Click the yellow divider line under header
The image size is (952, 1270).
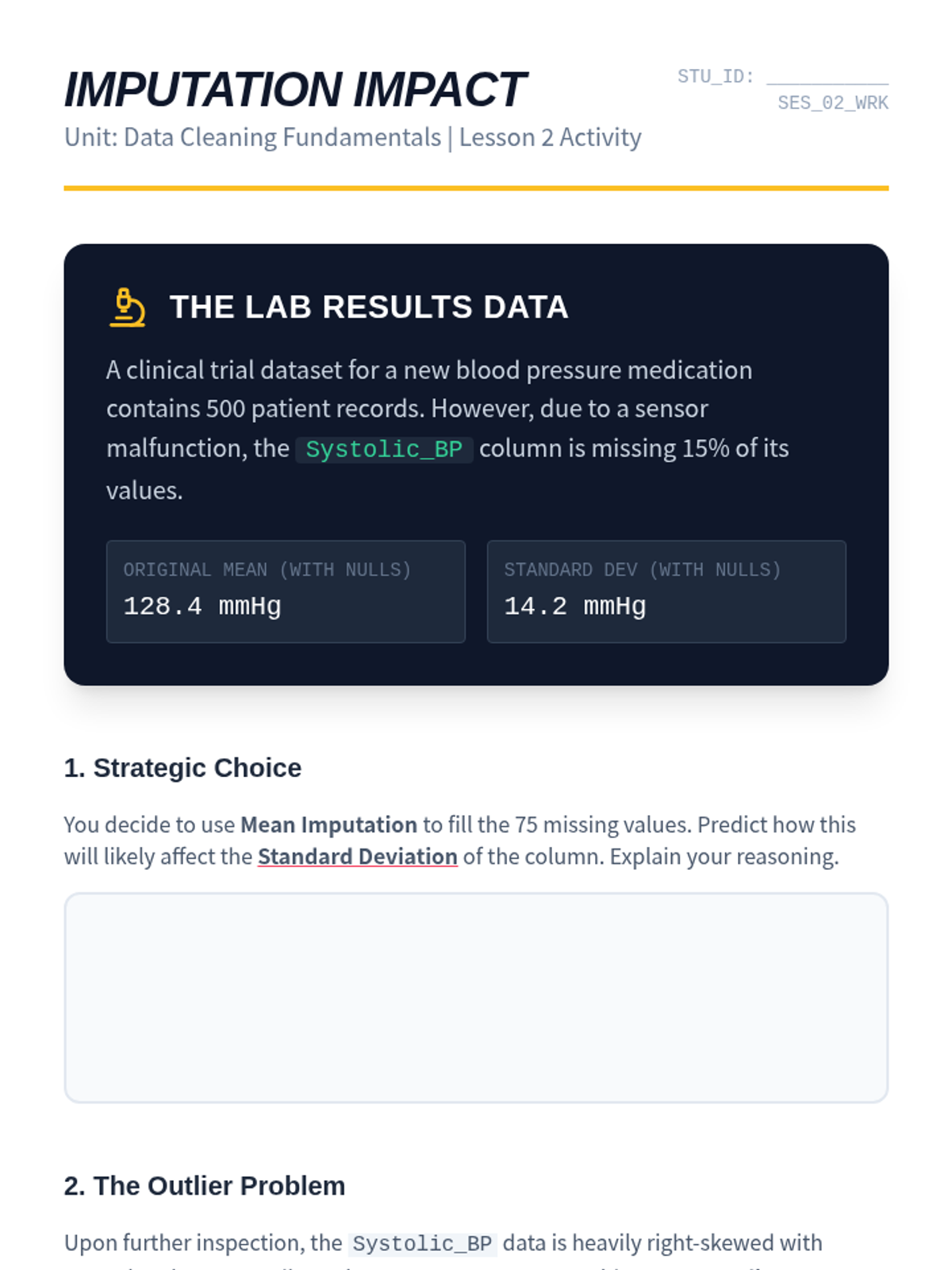pos(476,188)
